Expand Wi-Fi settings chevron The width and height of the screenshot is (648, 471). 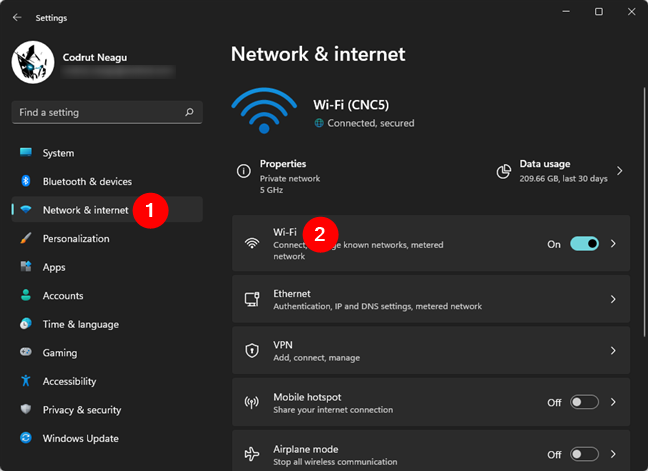613,244
